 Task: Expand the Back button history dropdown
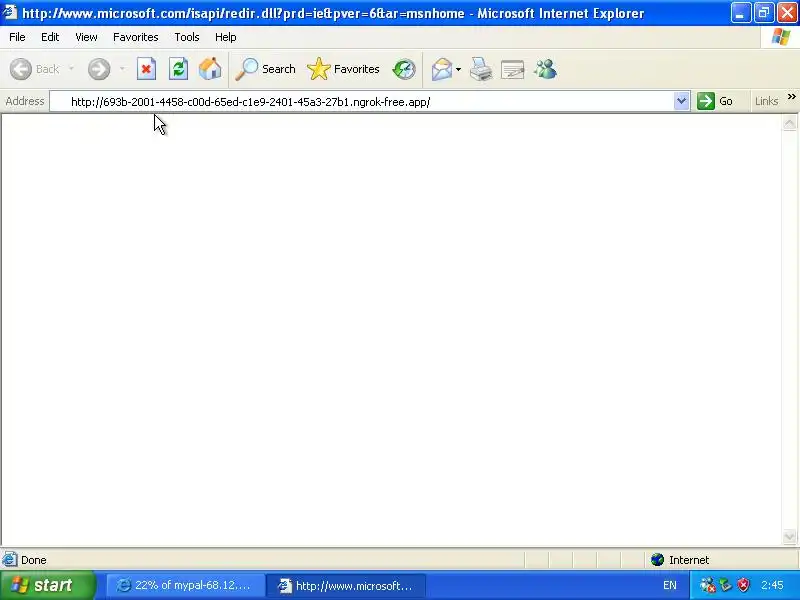coord(71,69)
